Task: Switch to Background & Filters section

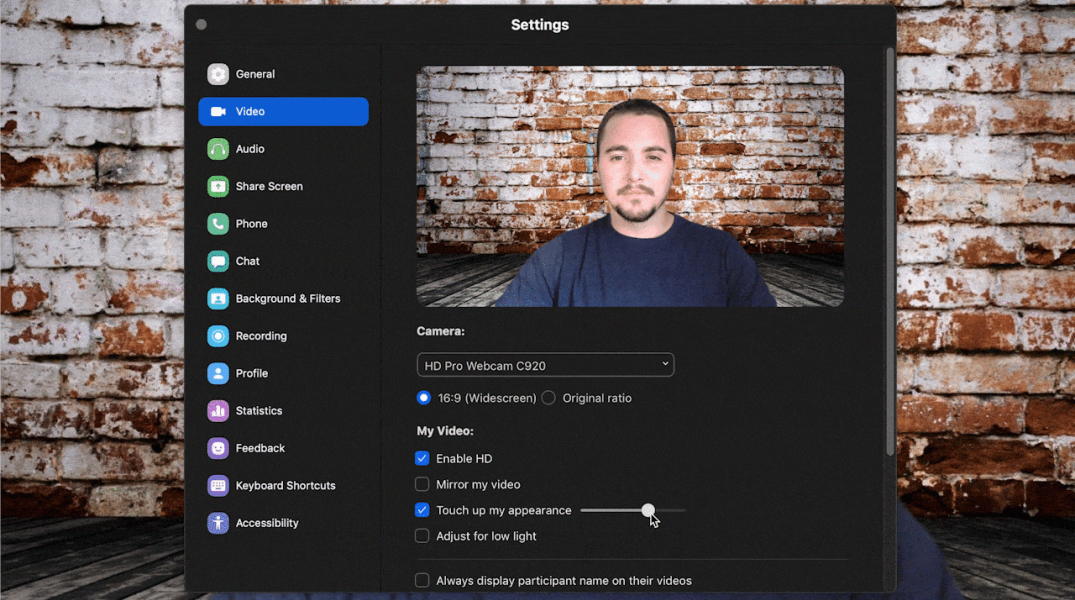Action: point(287,299)
